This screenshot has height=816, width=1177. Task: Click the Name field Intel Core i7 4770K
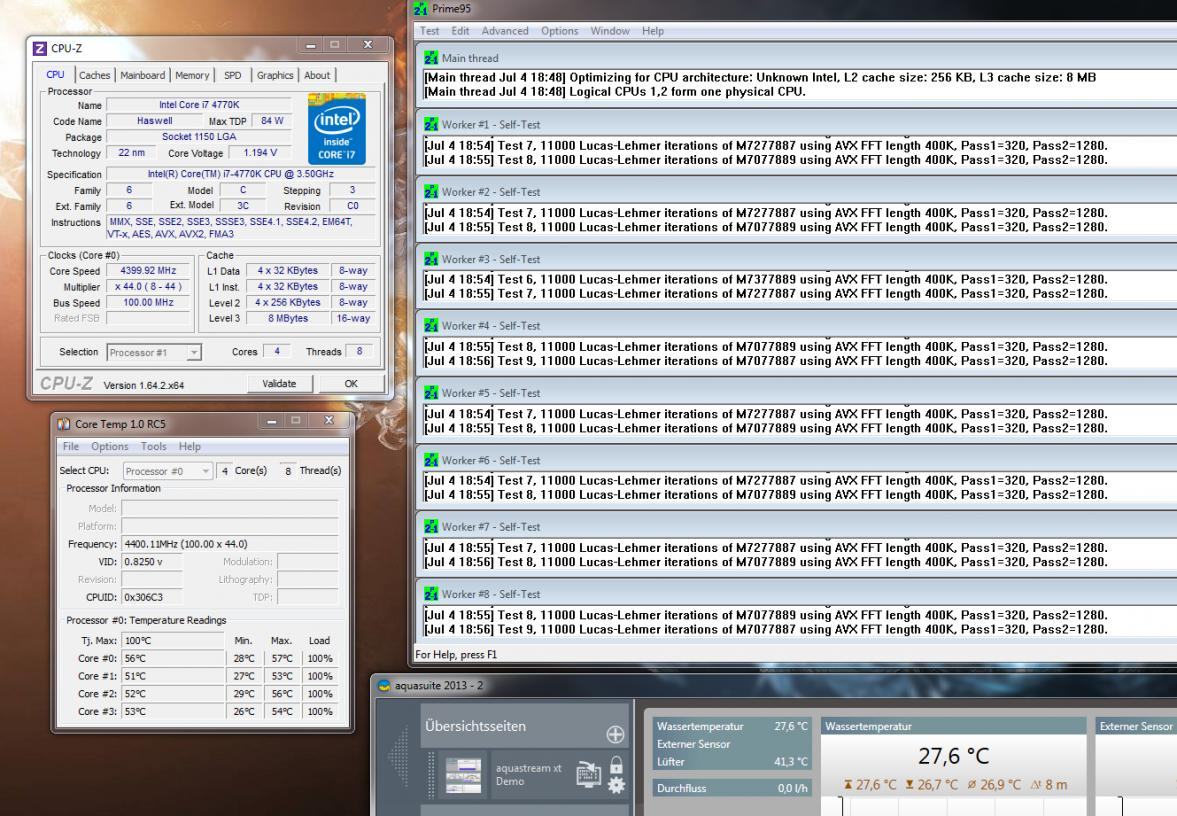coord(199,105)
